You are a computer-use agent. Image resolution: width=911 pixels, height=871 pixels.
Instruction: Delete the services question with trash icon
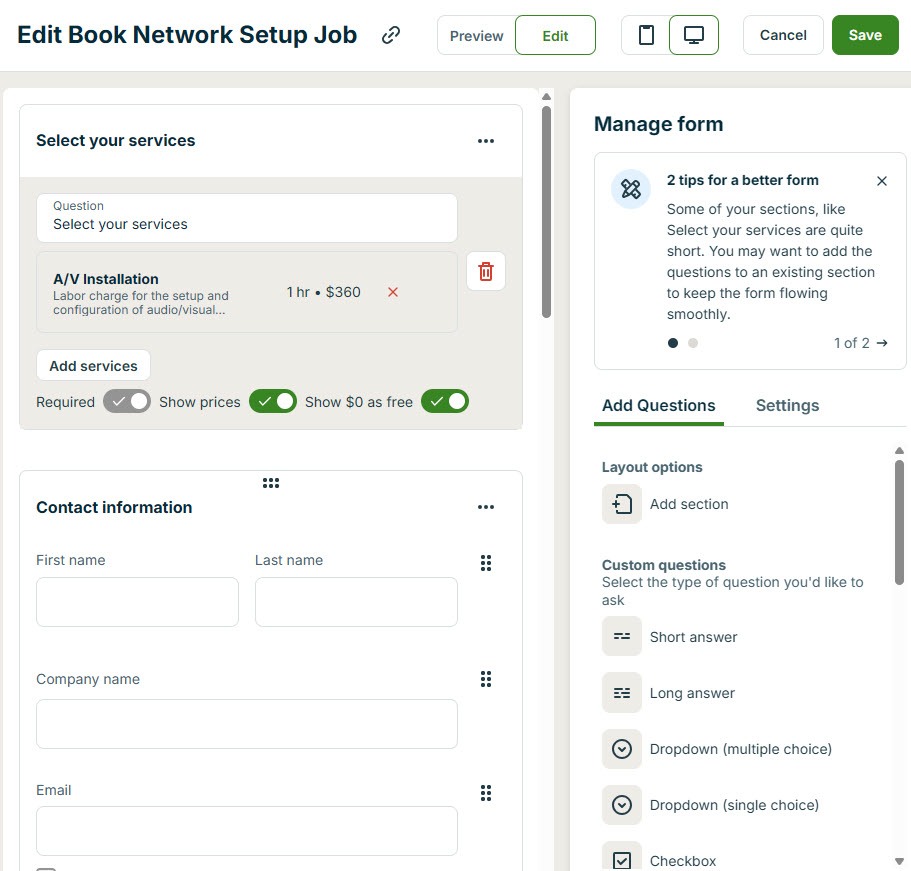pyautogui.click(x=486, y=271)
